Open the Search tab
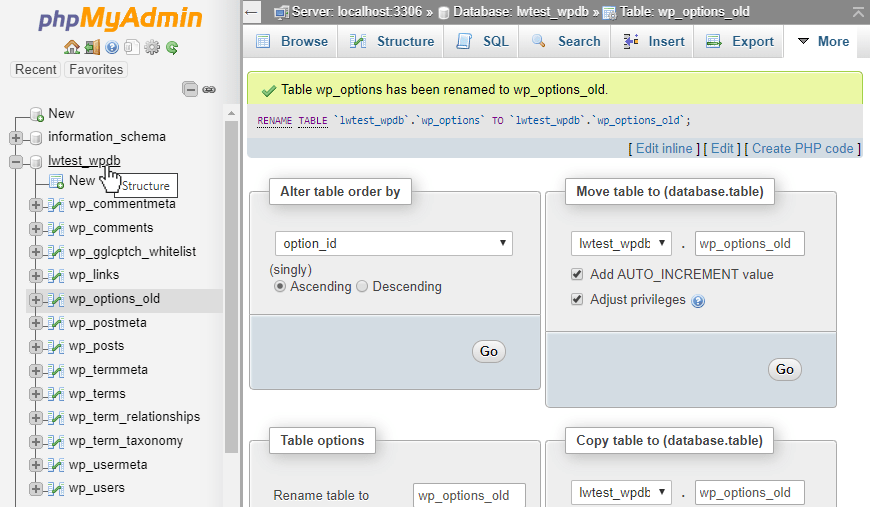This screenshot has width=870, height=507. tap(565, 41)
